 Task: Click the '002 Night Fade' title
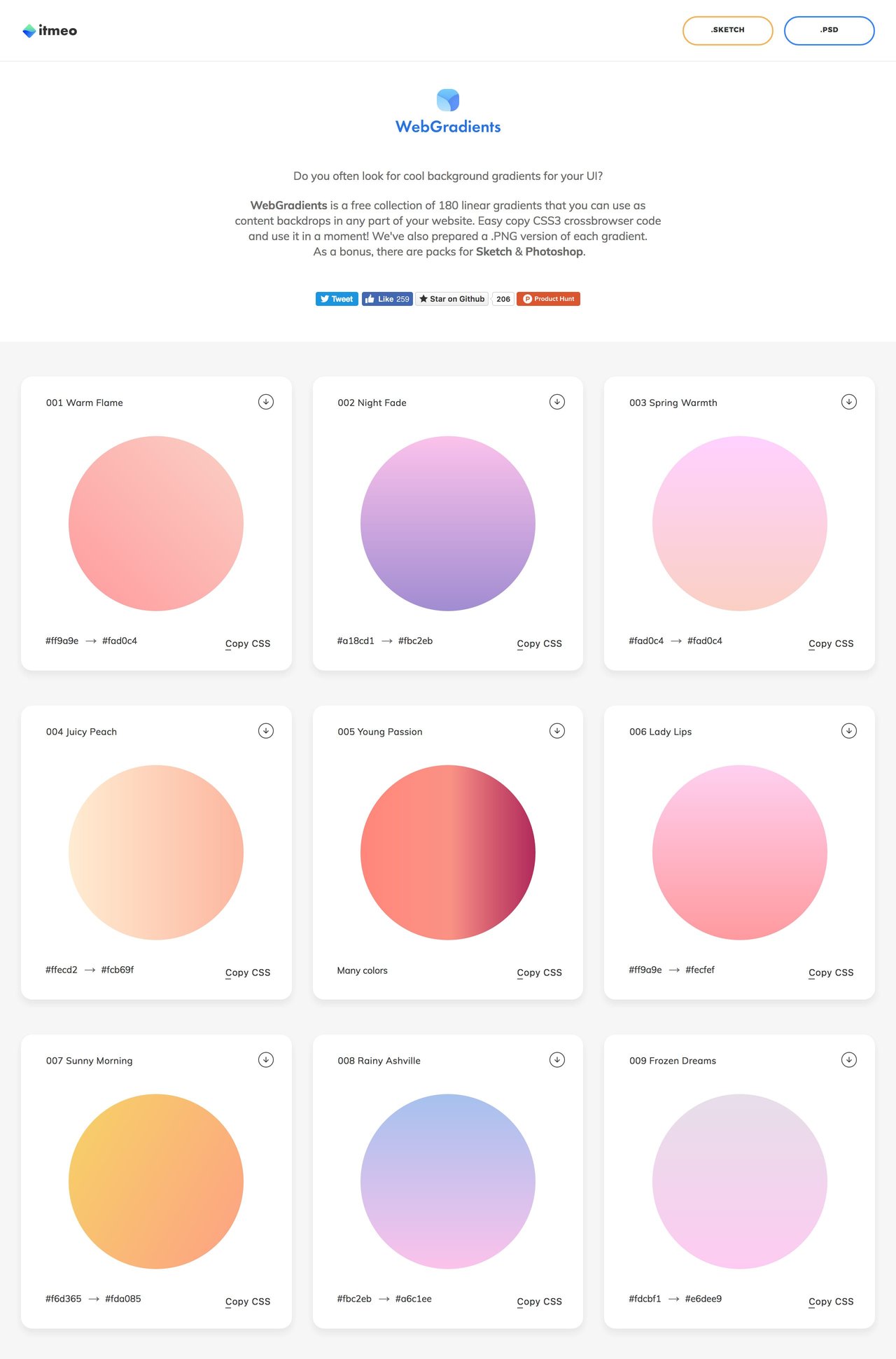pos(372,403)
